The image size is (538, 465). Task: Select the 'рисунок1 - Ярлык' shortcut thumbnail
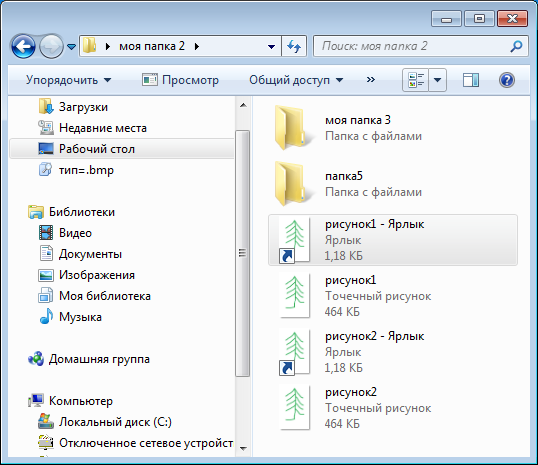click(x=294, y=240)
